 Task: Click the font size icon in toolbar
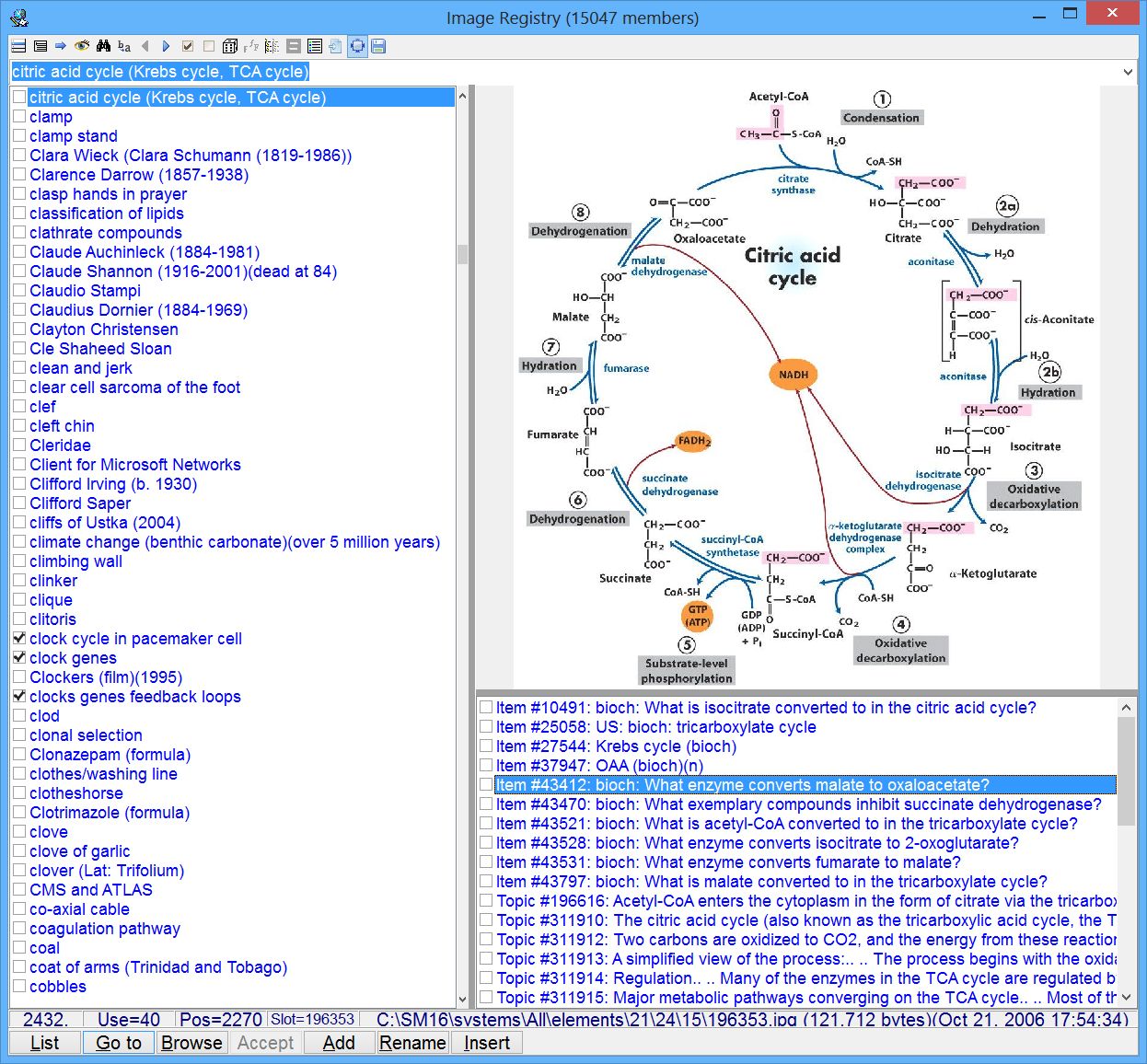point(250,46)
